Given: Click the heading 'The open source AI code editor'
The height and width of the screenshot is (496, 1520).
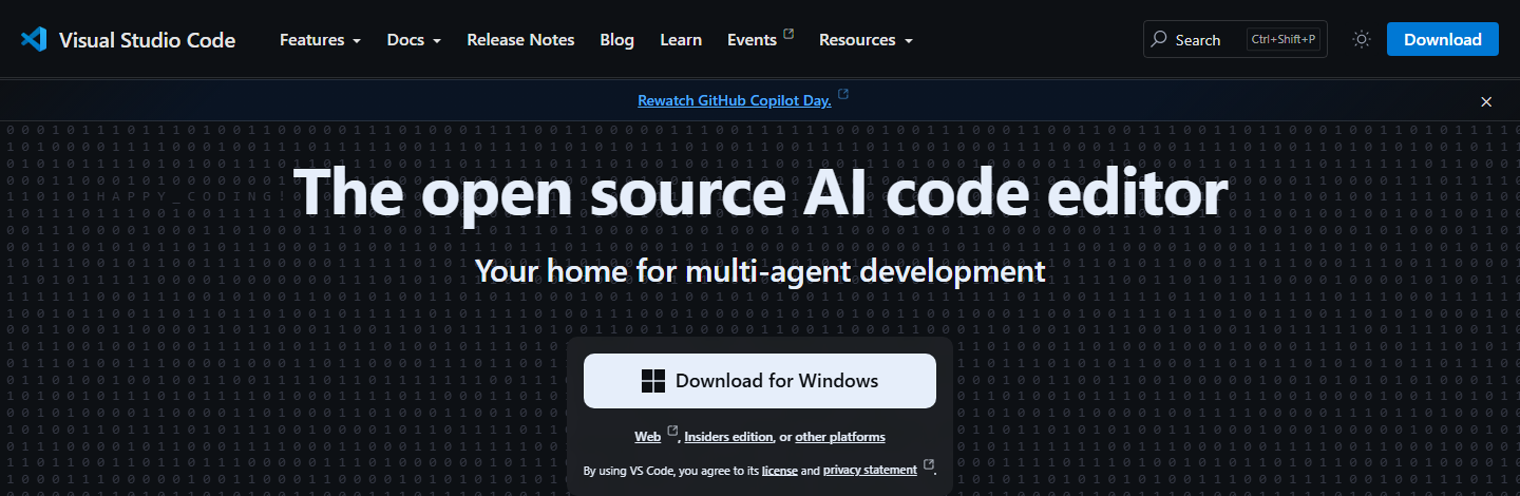Looking at the screenshot, I should pyautogui.click(x=760, y=191).
